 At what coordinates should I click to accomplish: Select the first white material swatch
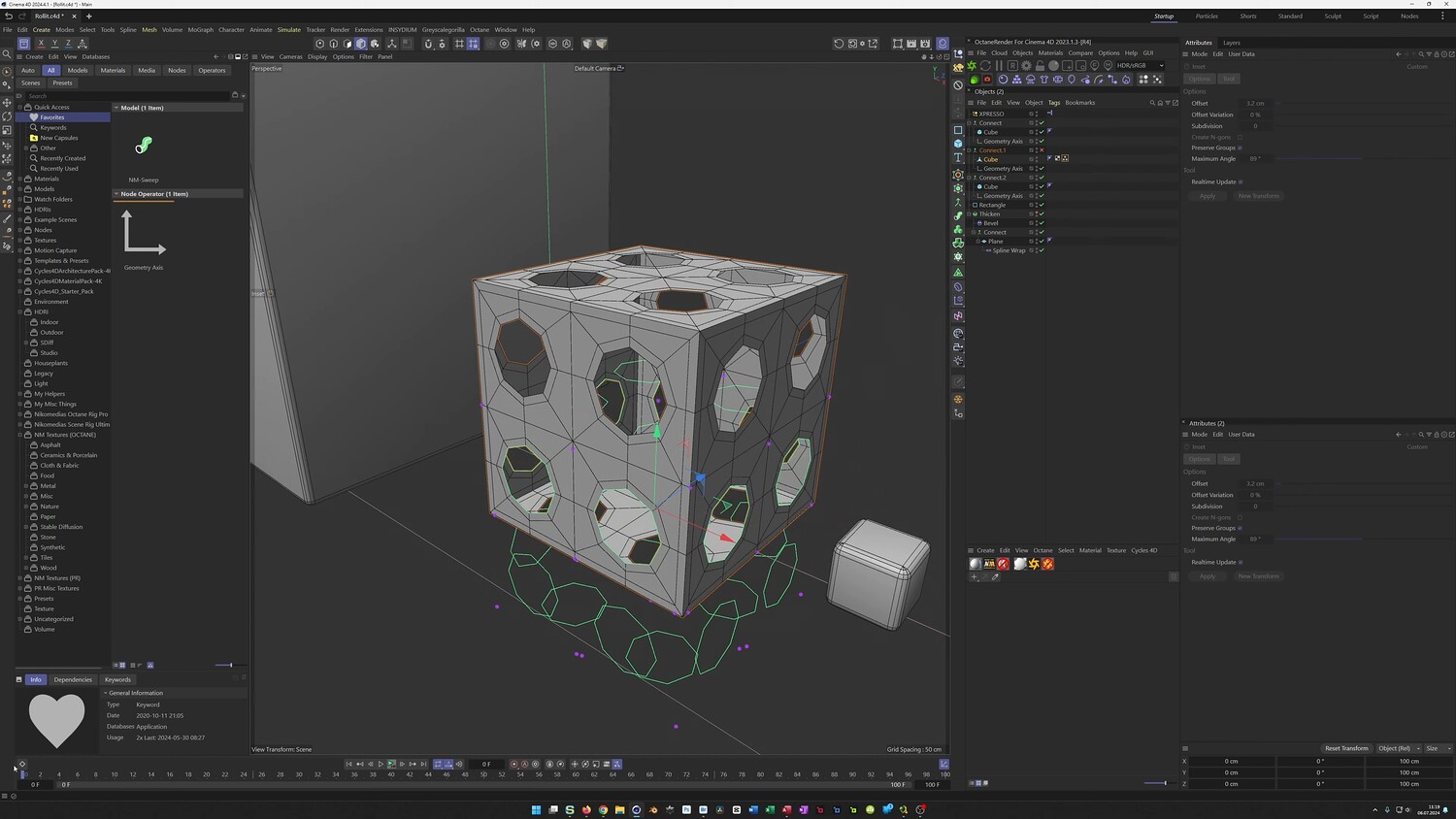pos(976,564)
